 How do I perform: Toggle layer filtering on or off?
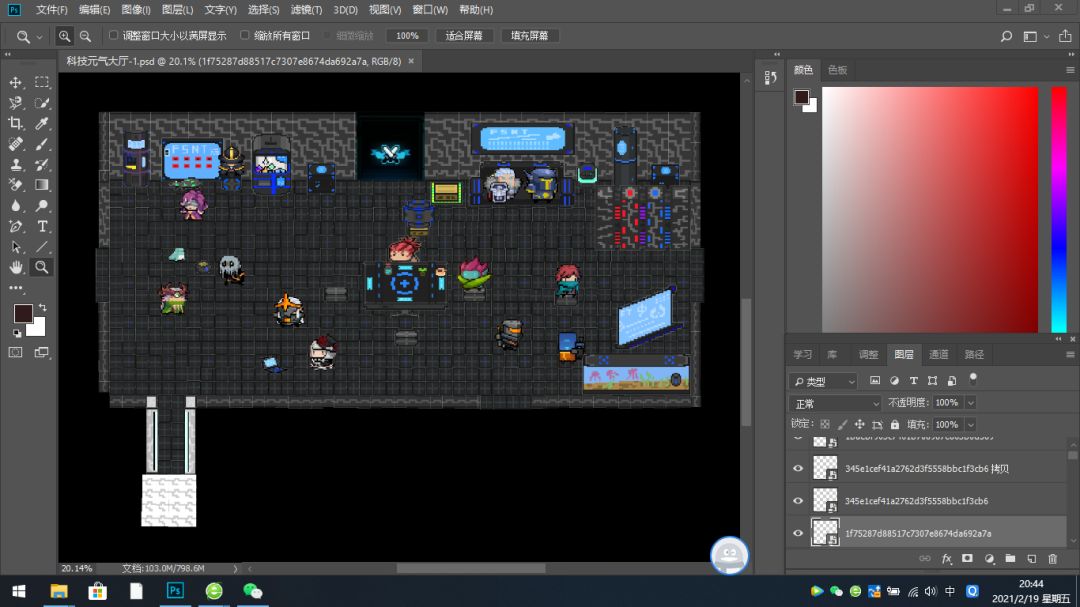(x=973, y=378)
